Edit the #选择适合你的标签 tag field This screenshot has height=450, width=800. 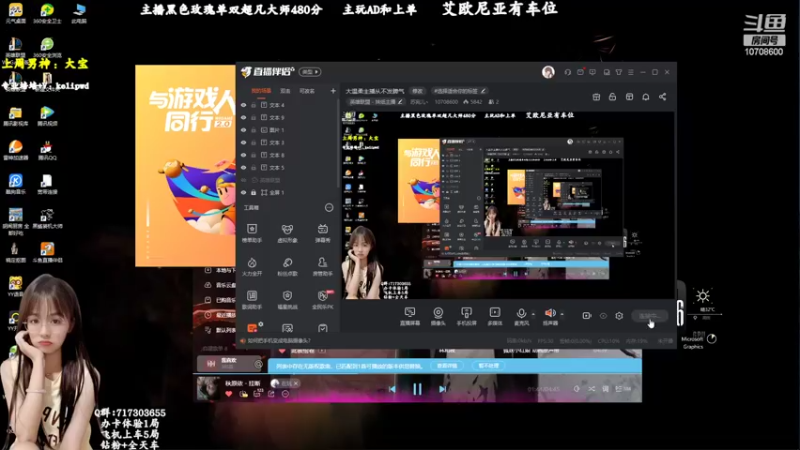pyautogui.click(x=459, y=91)
